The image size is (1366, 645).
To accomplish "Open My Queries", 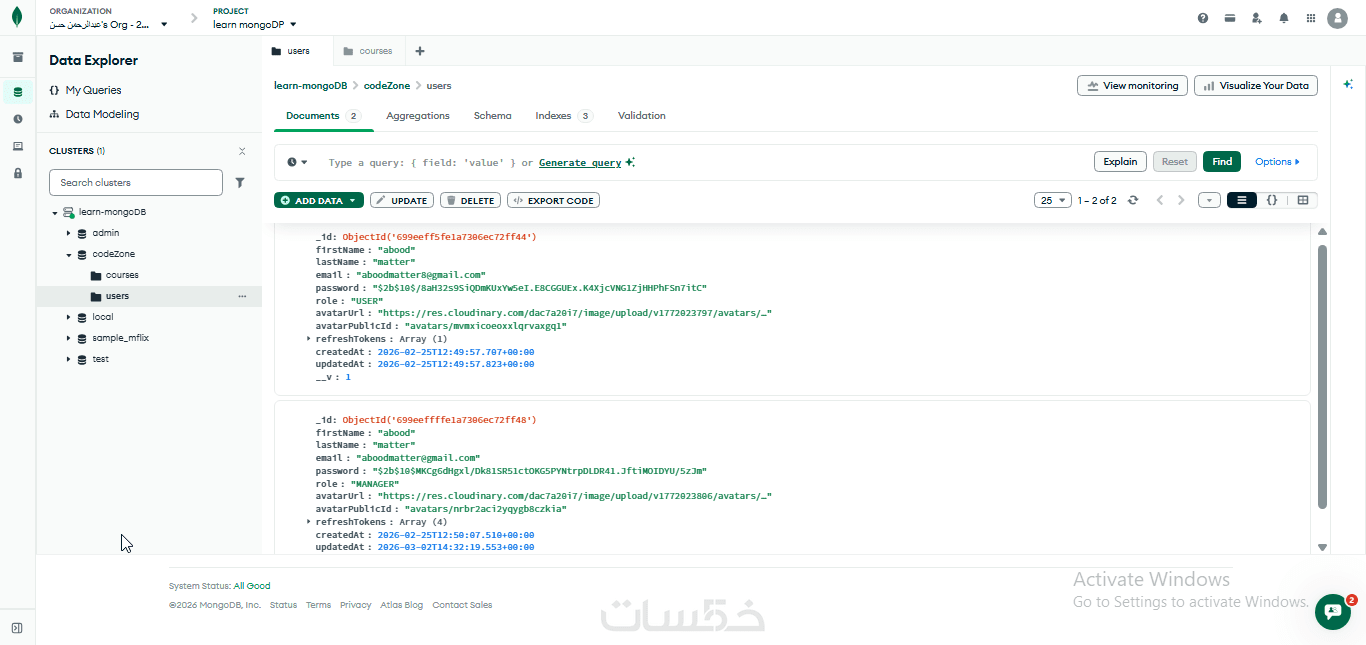I will click(93, 90).
